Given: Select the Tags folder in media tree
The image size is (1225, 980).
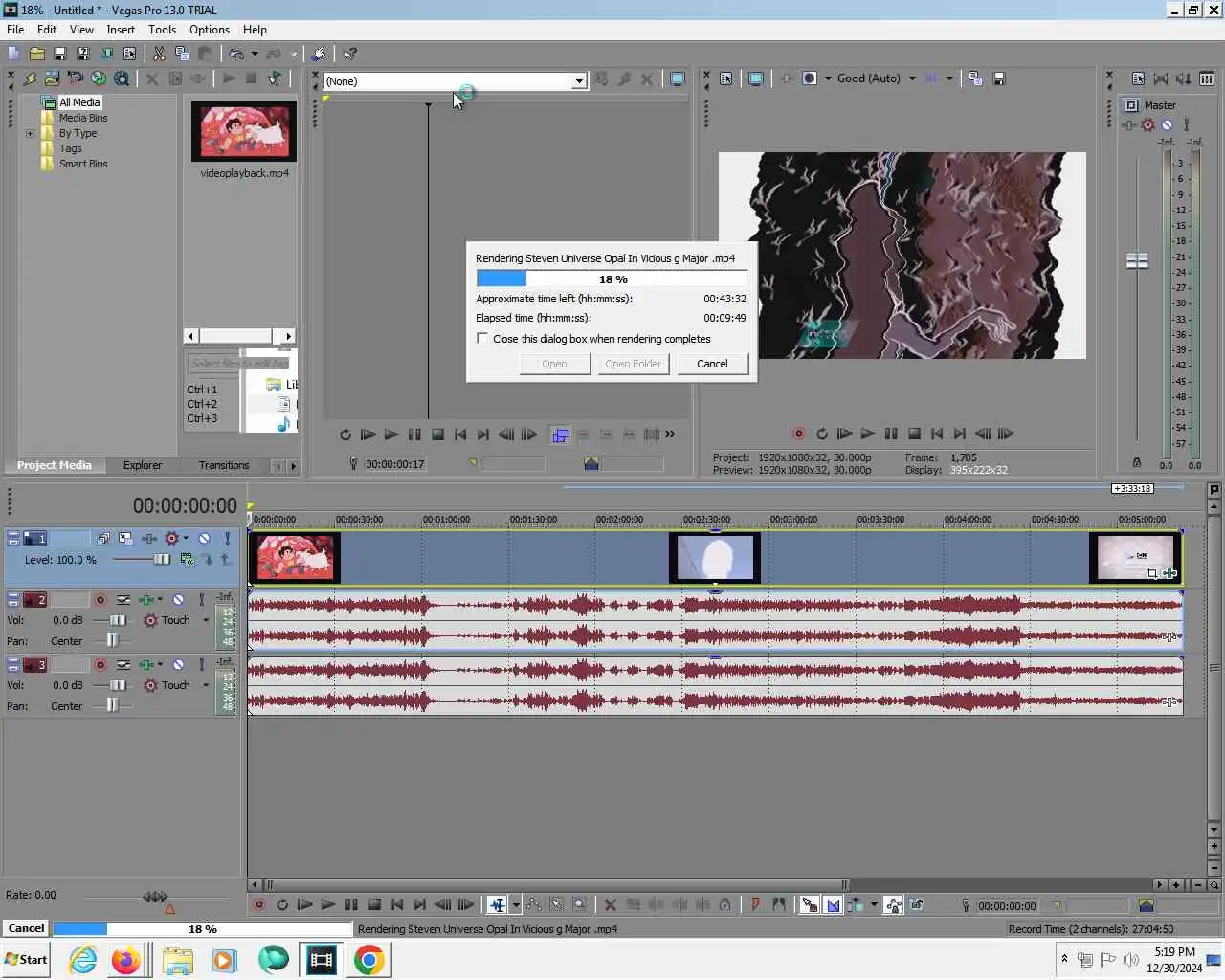Looking at the screenshot, I should click(70, 148).
